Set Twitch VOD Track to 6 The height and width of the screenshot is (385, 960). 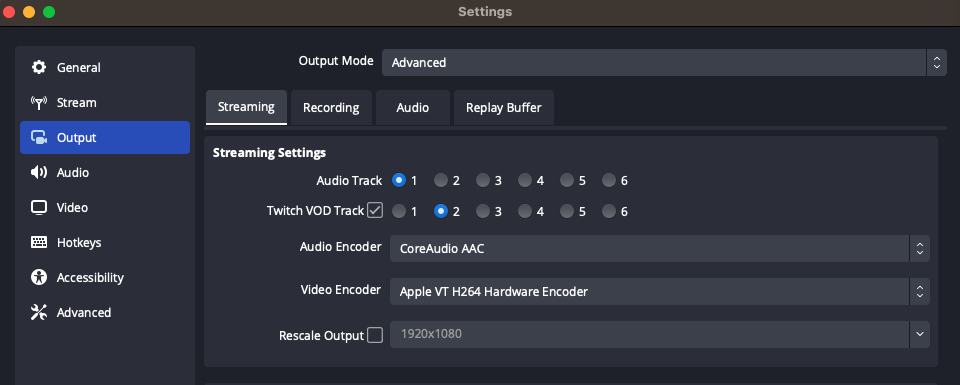click(609, 211)
